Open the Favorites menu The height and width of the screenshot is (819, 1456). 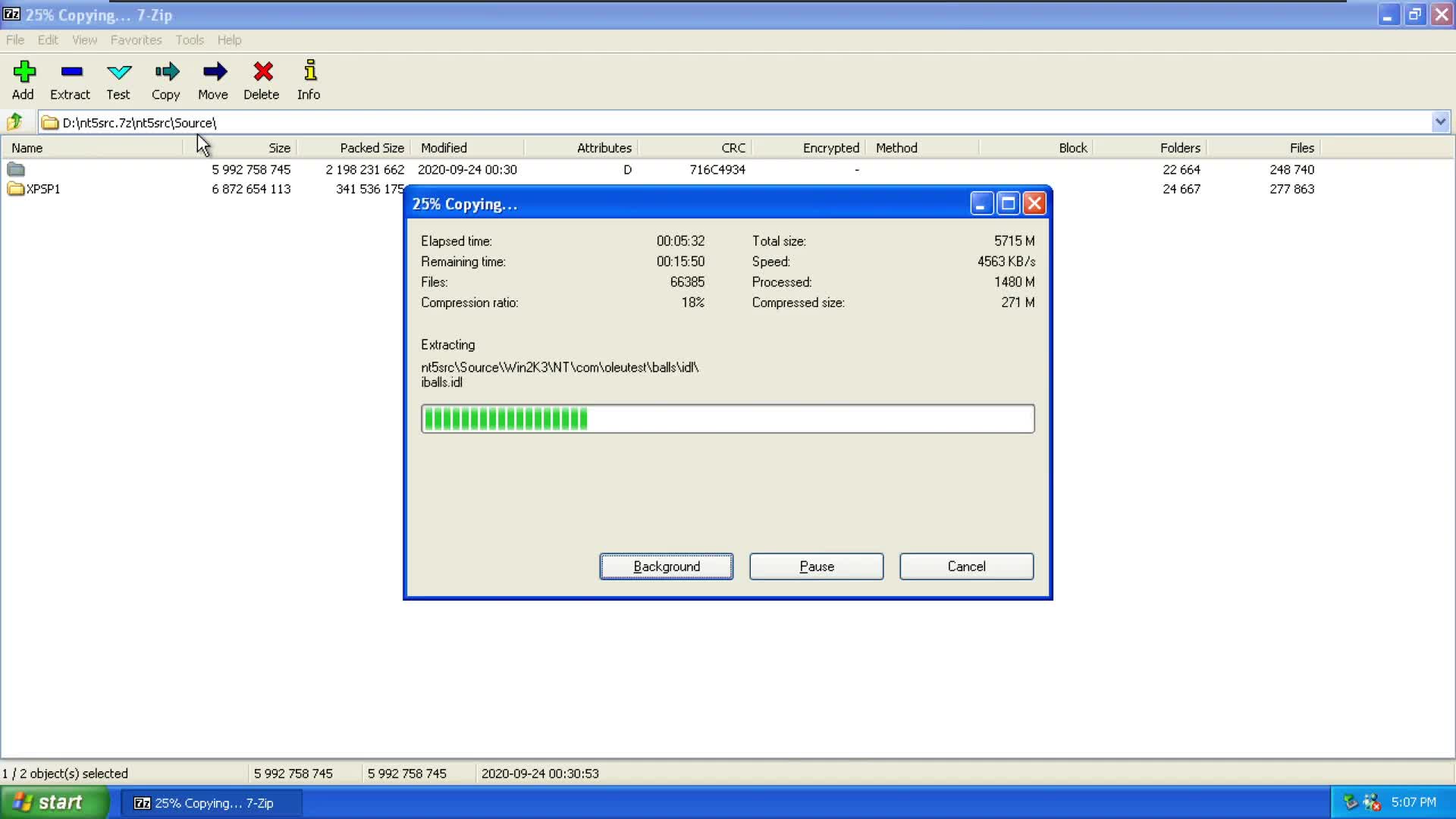point(136,40)
